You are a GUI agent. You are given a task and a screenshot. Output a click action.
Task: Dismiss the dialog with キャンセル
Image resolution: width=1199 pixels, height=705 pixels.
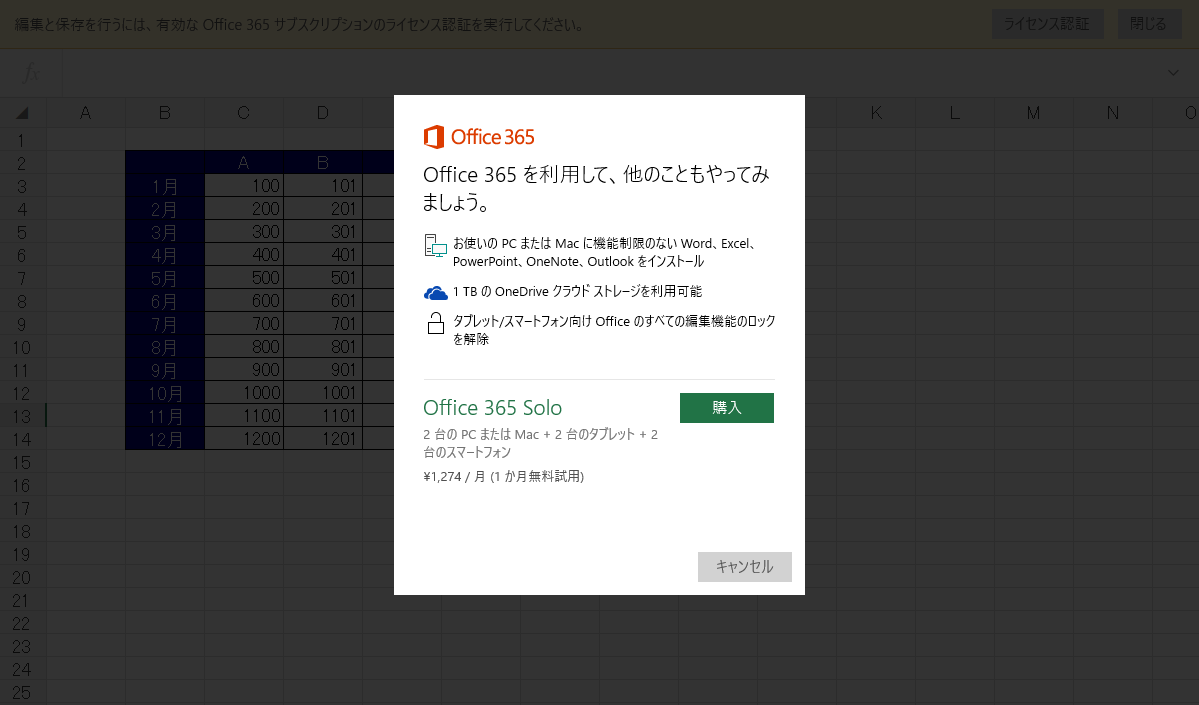[745, 567]
